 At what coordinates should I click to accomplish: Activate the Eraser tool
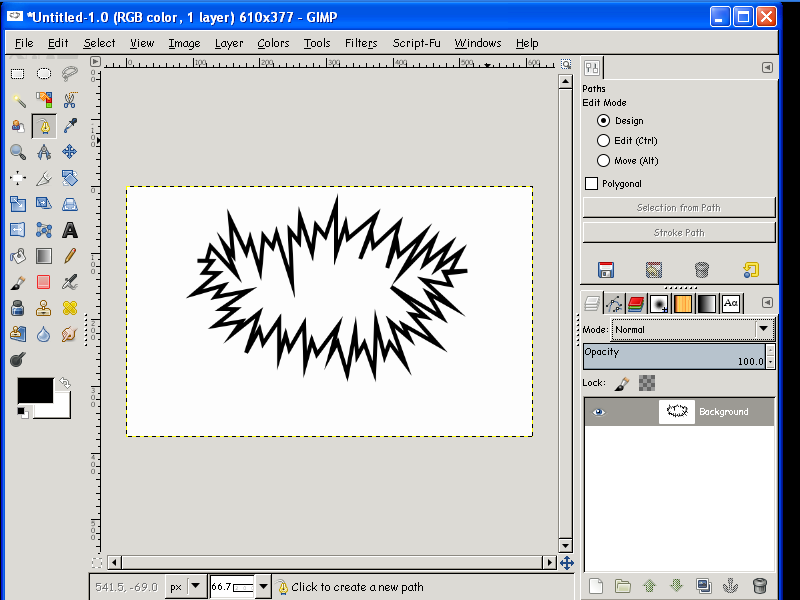click(43, 282)
